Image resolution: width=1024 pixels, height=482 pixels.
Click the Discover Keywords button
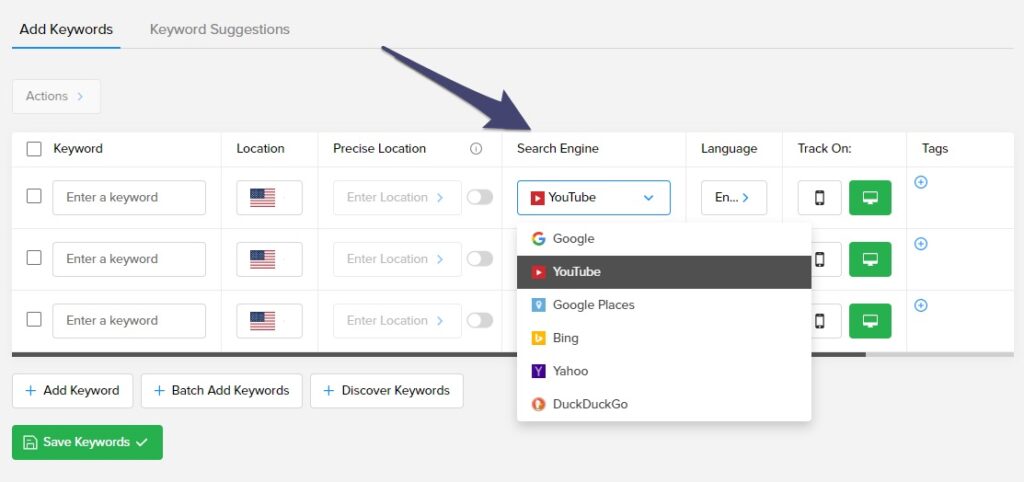(x=387, y=391)
